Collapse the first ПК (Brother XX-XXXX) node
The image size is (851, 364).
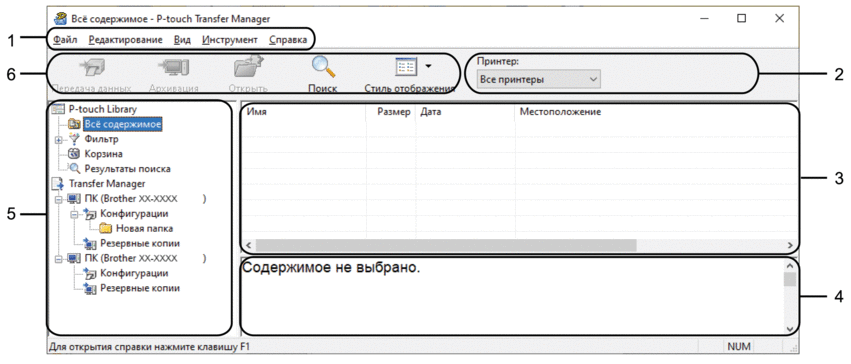pyautogui.click(x=59, y=199)
